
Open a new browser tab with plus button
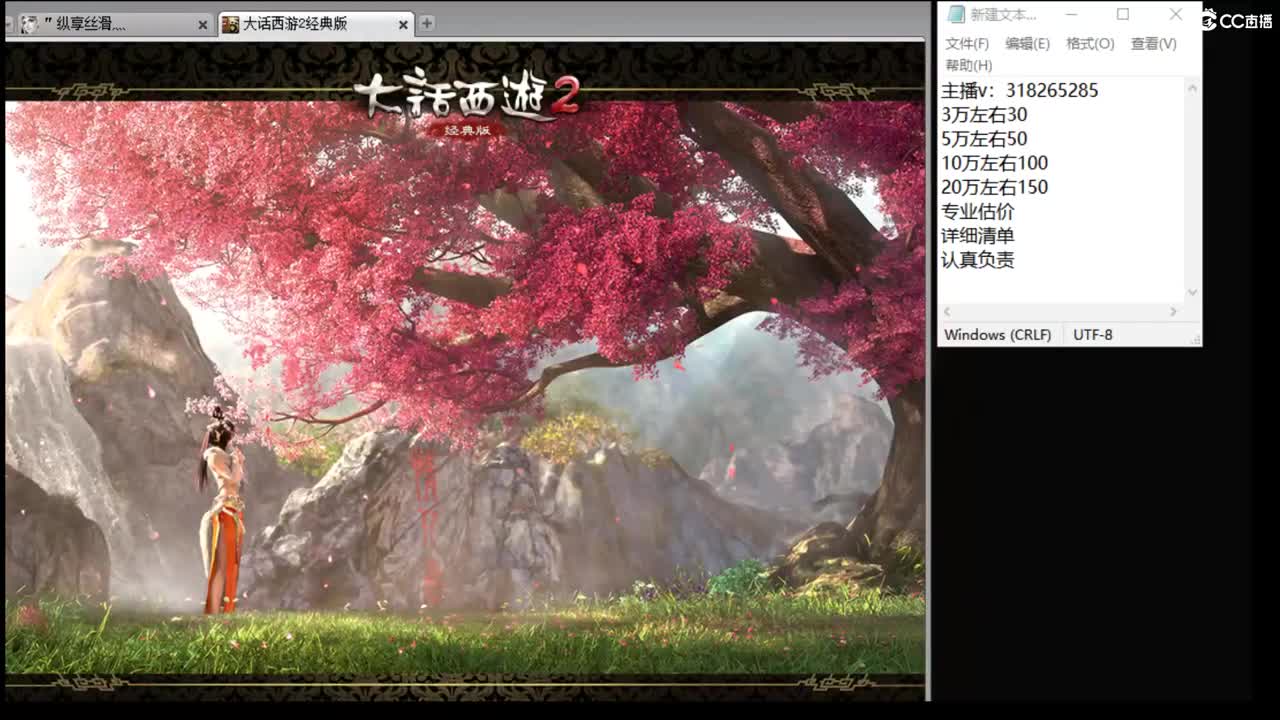tap(427, 24)
